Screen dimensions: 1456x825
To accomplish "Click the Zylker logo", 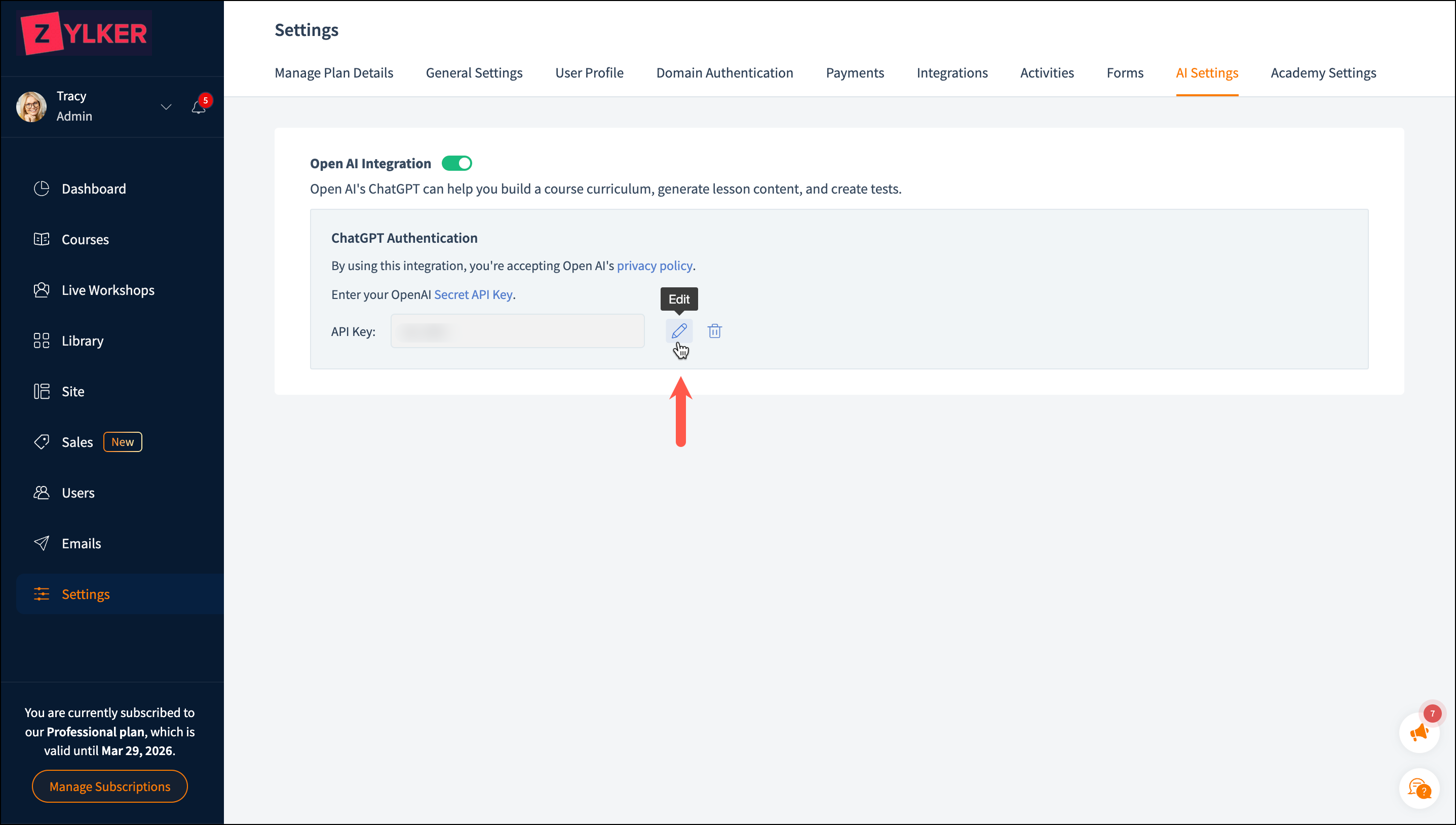I will click(85, 33).
